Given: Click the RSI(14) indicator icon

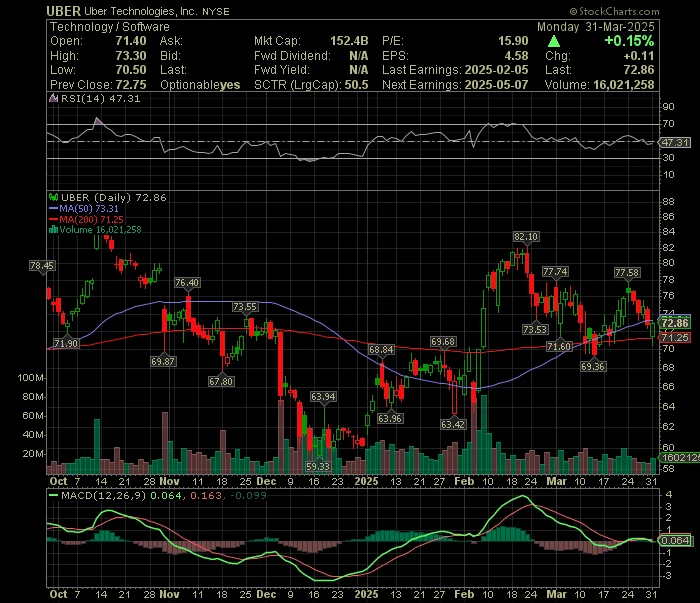Looking at the screenshot, I should tap(54, 98).
